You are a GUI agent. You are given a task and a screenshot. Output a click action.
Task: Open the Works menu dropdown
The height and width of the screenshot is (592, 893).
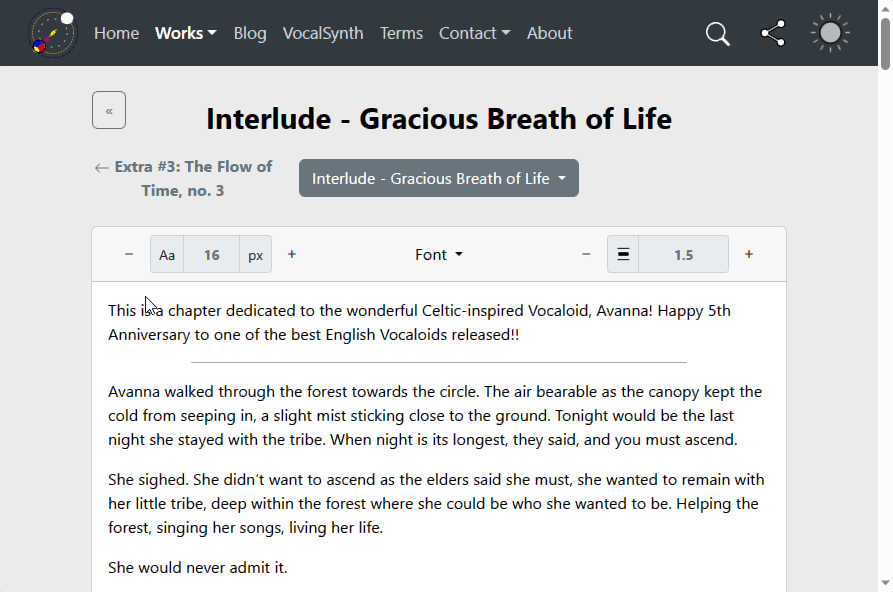[186, 33]
